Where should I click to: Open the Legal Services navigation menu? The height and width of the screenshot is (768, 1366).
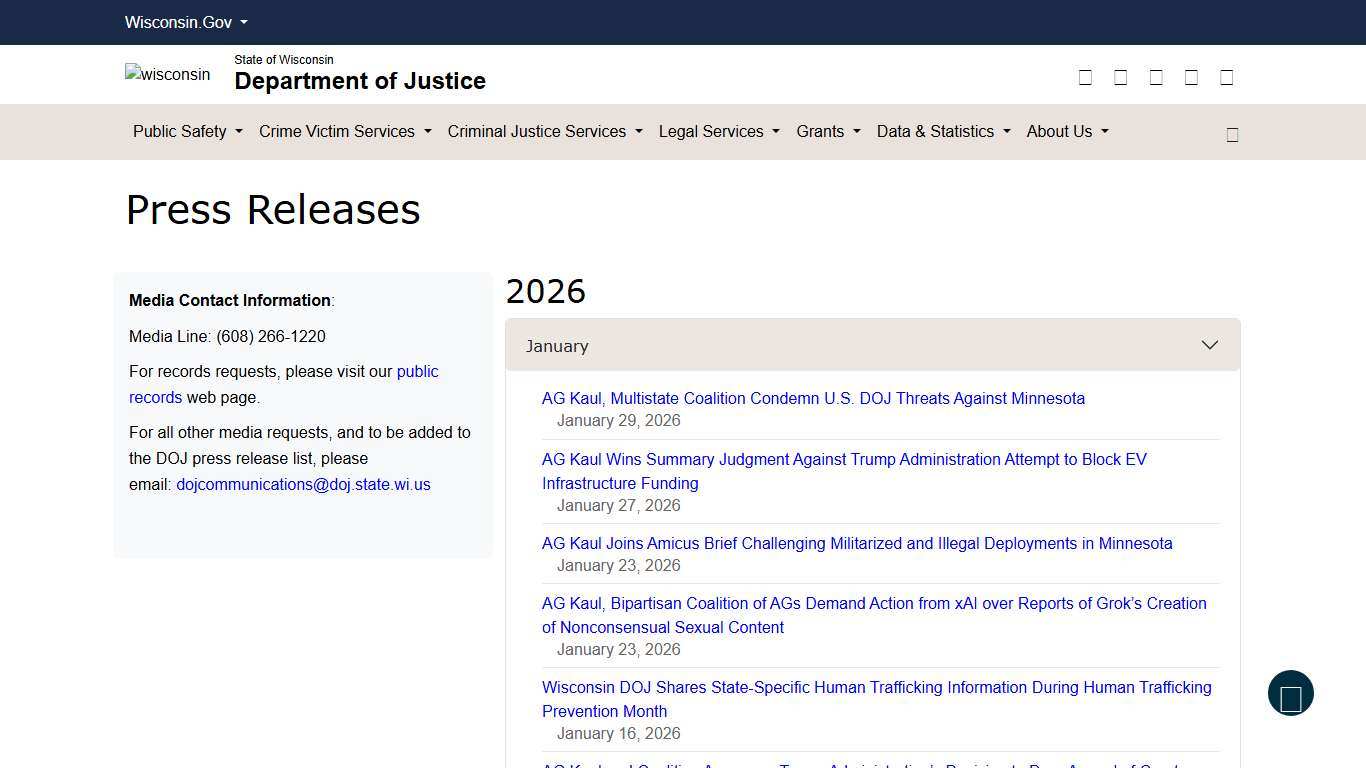coord(717,131)
